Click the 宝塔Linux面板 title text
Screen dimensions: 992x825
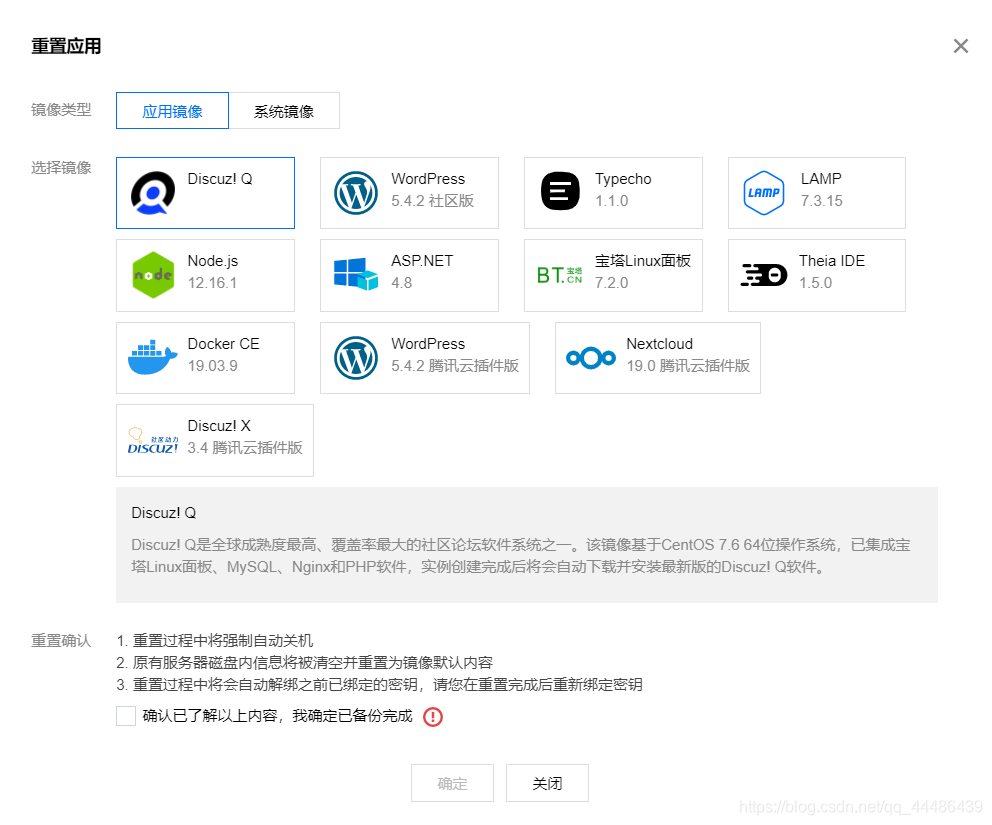click(643, 261)
